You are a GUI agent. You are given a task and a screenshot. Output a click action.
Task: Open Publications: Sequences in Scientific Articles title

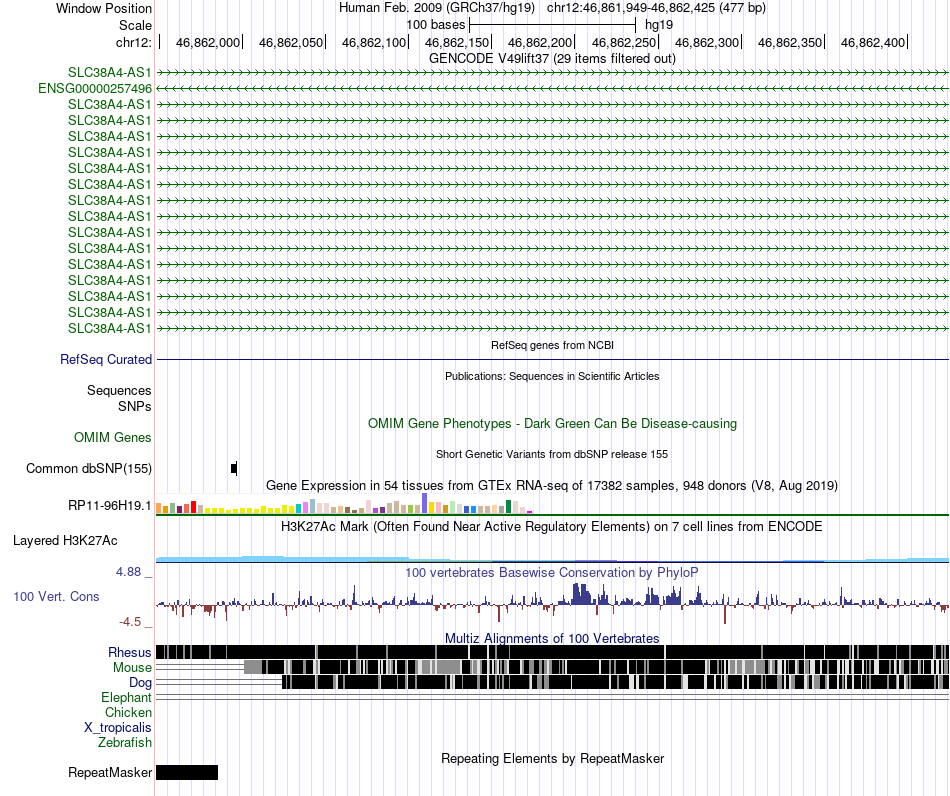click(552, 376)
